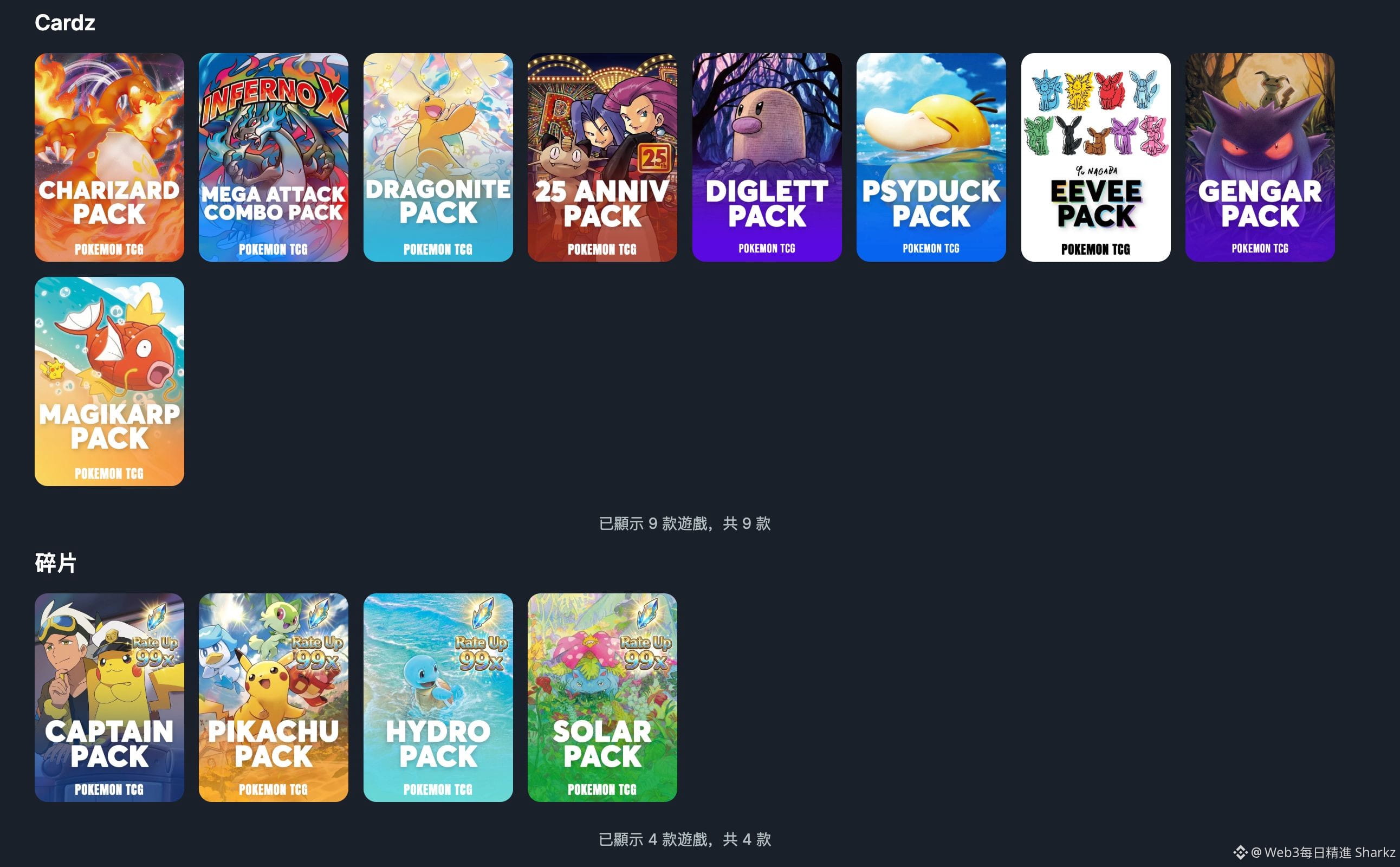The height and width of the screenshot is (867, 1400).
Task: Click the crystal shard icon on Solar Pack
Action: 647,613
